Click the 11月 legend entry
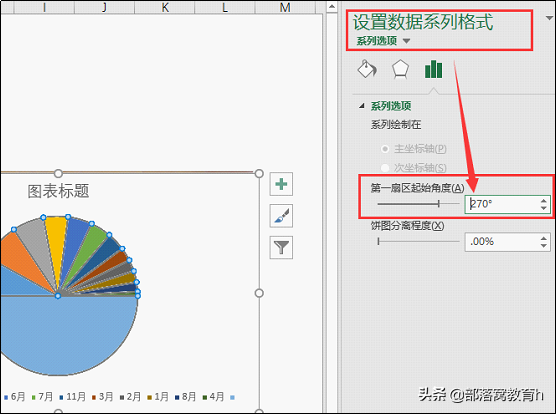This screenshot has height=414, width=556. pos(73,397)
